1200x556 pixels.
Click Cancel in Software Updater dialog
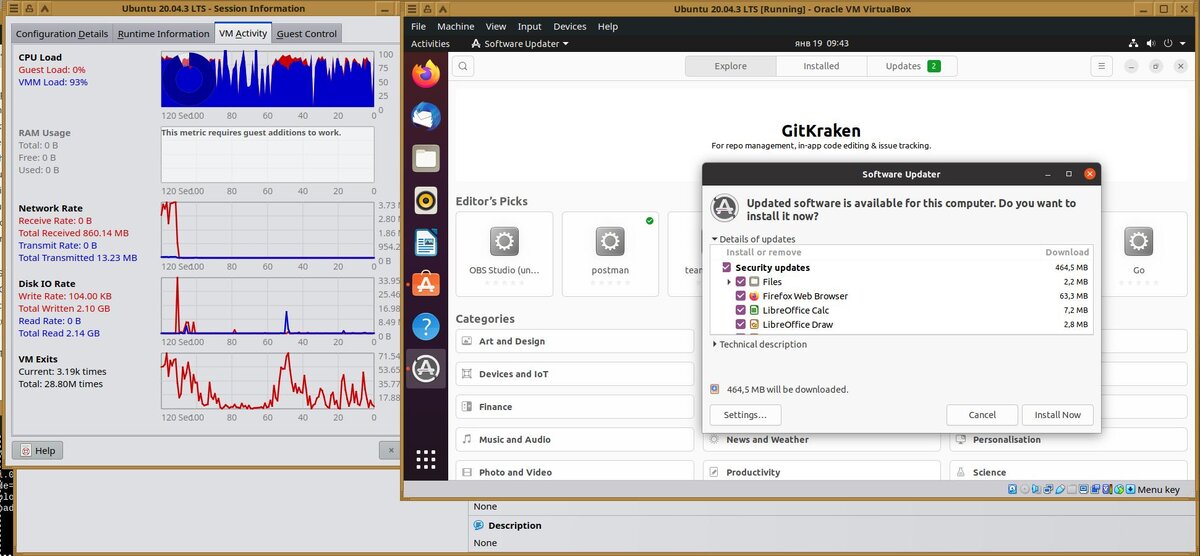point(982,415)
